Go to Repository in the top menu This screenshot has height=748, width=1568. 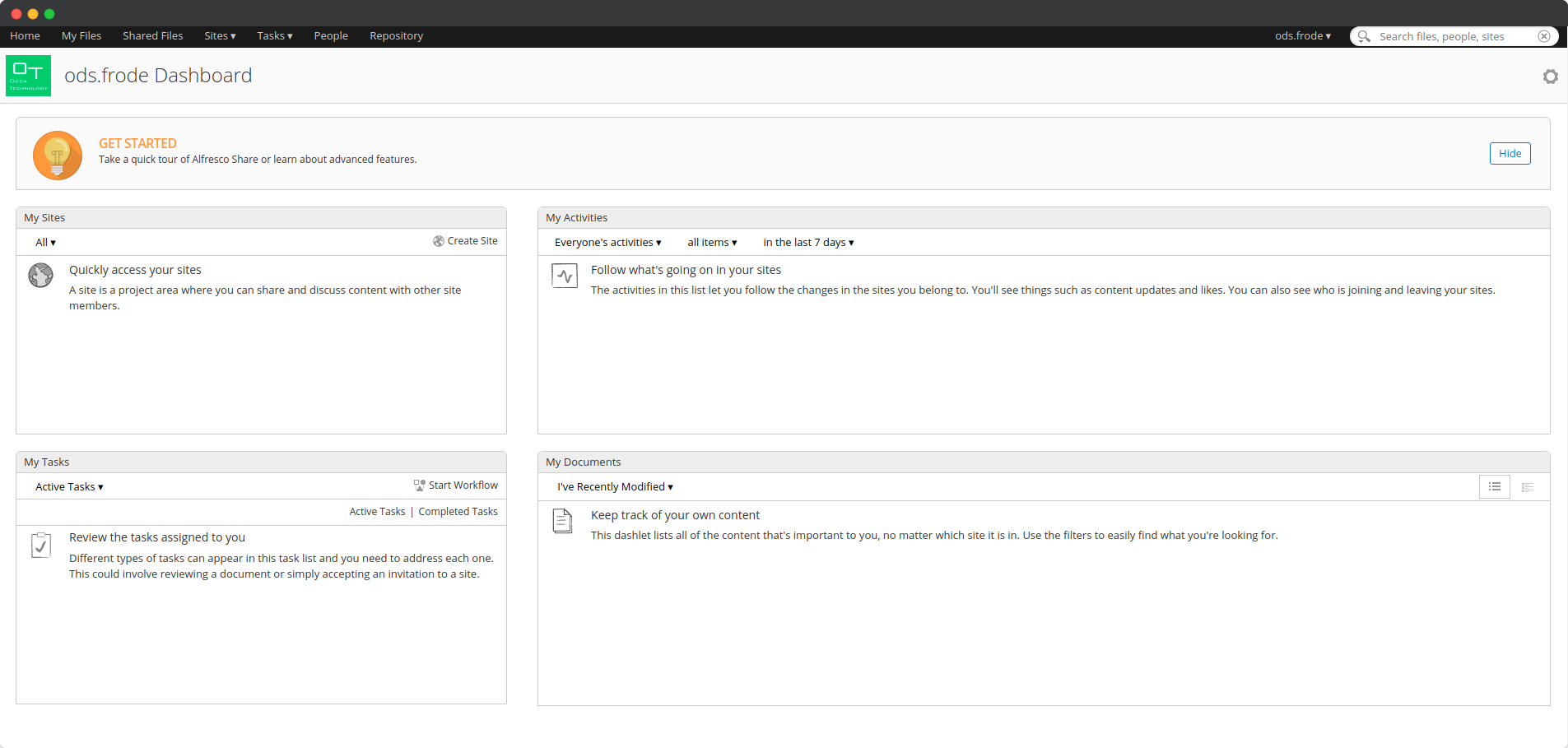coord(396,36)
